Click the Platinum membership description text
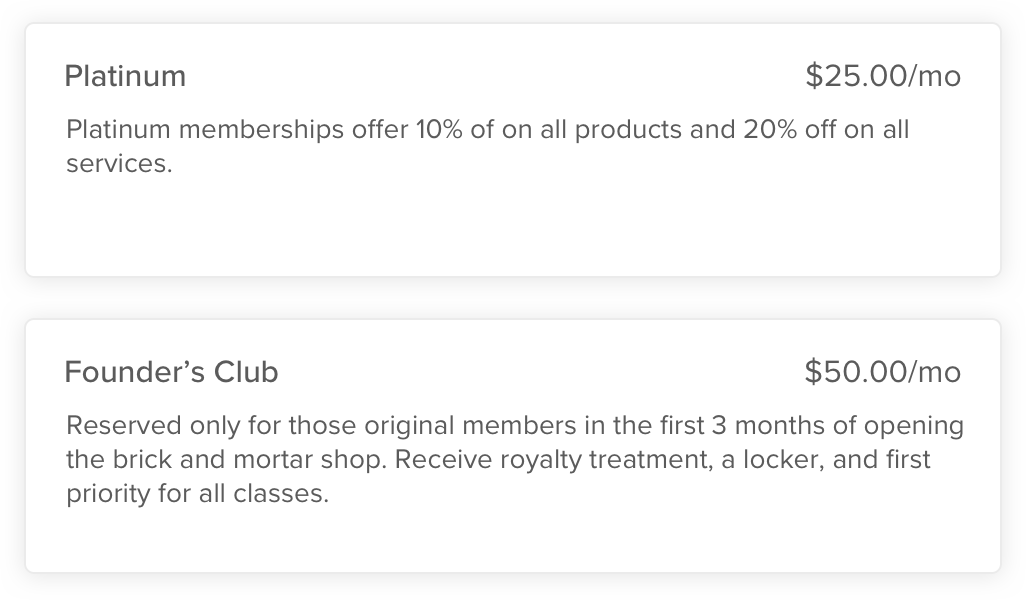Image resolution: width=1026 pixels, height=600 pixels. (487, 146)
